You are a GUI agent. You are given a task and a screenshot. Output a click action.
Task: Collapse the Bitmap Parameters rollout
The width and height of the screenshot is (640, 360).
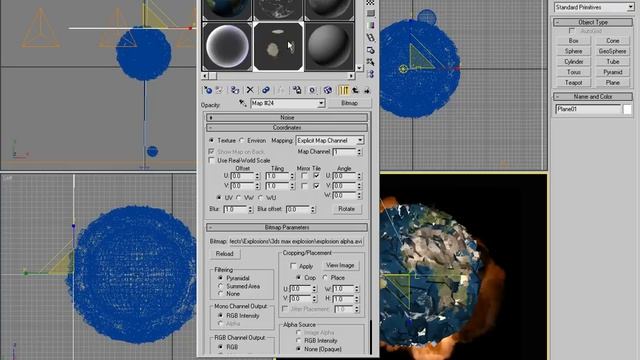pos(287,227)
